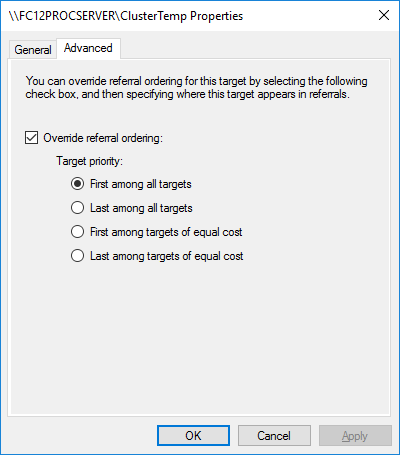Screen dimensions: 400x455
Task: Select First among all targets radio circle
Action: coord(77,184)
